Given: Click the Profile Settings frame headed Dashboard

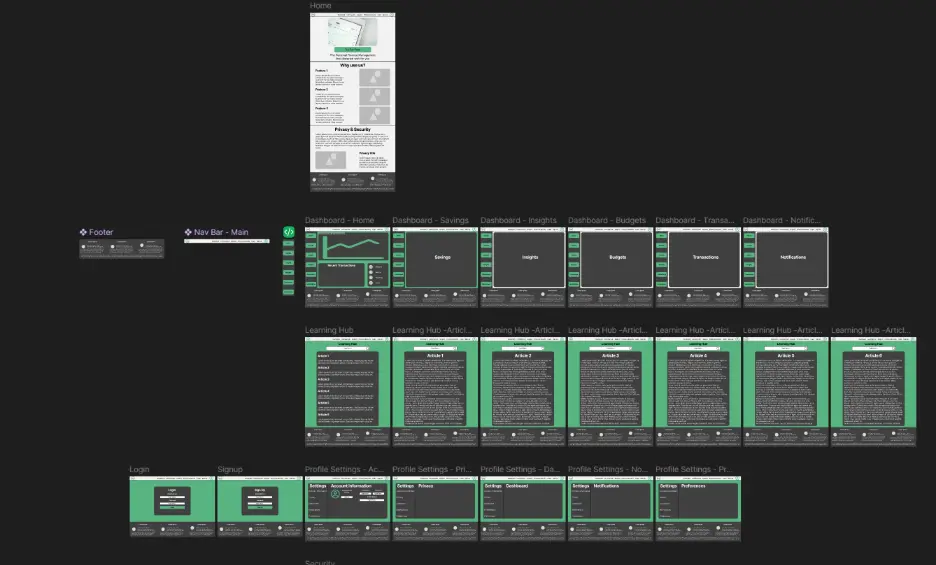Looking at the screenshot, I should 523,509.
